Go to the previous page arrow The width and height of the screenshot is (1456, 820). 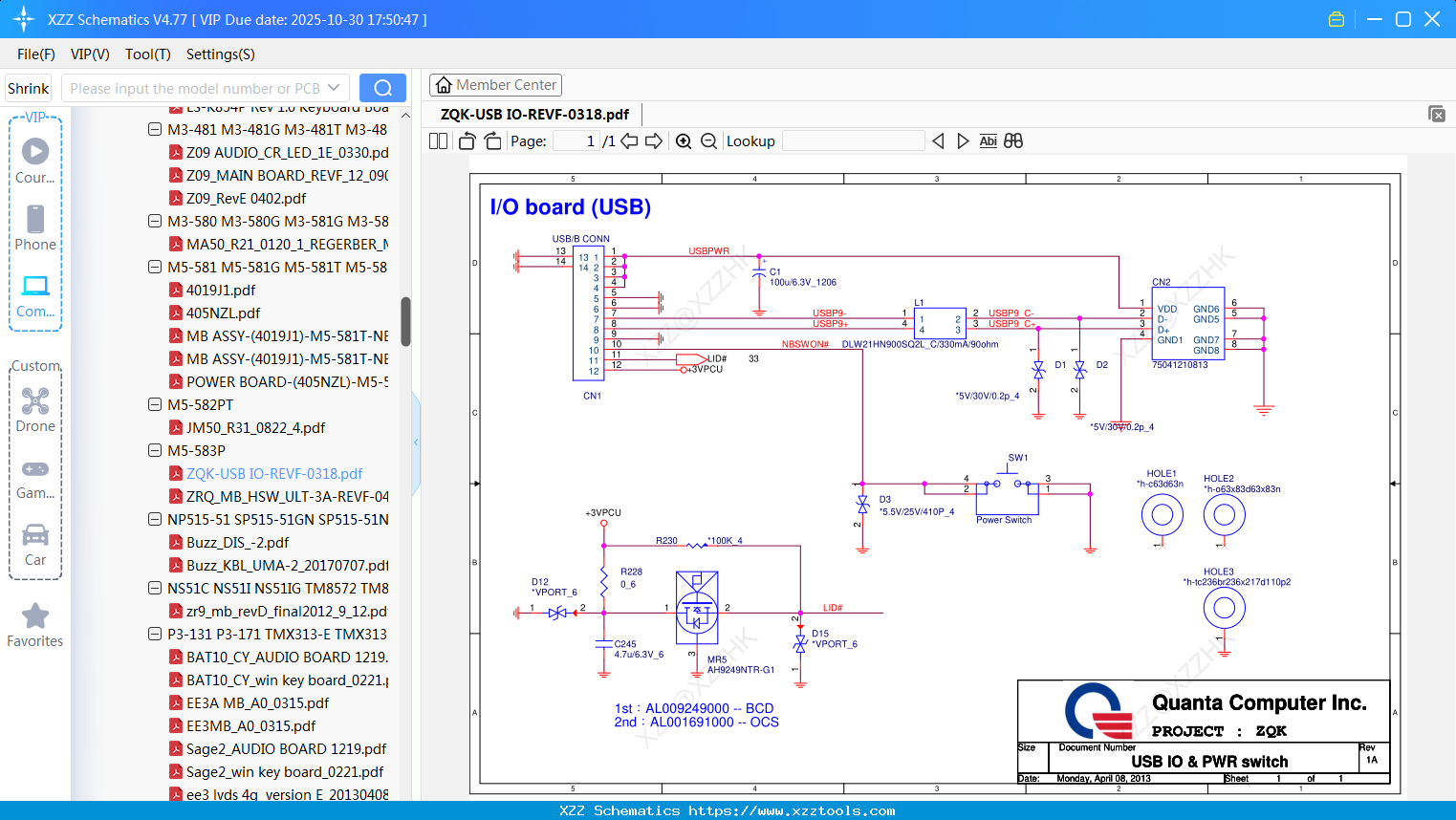(629, 140)
